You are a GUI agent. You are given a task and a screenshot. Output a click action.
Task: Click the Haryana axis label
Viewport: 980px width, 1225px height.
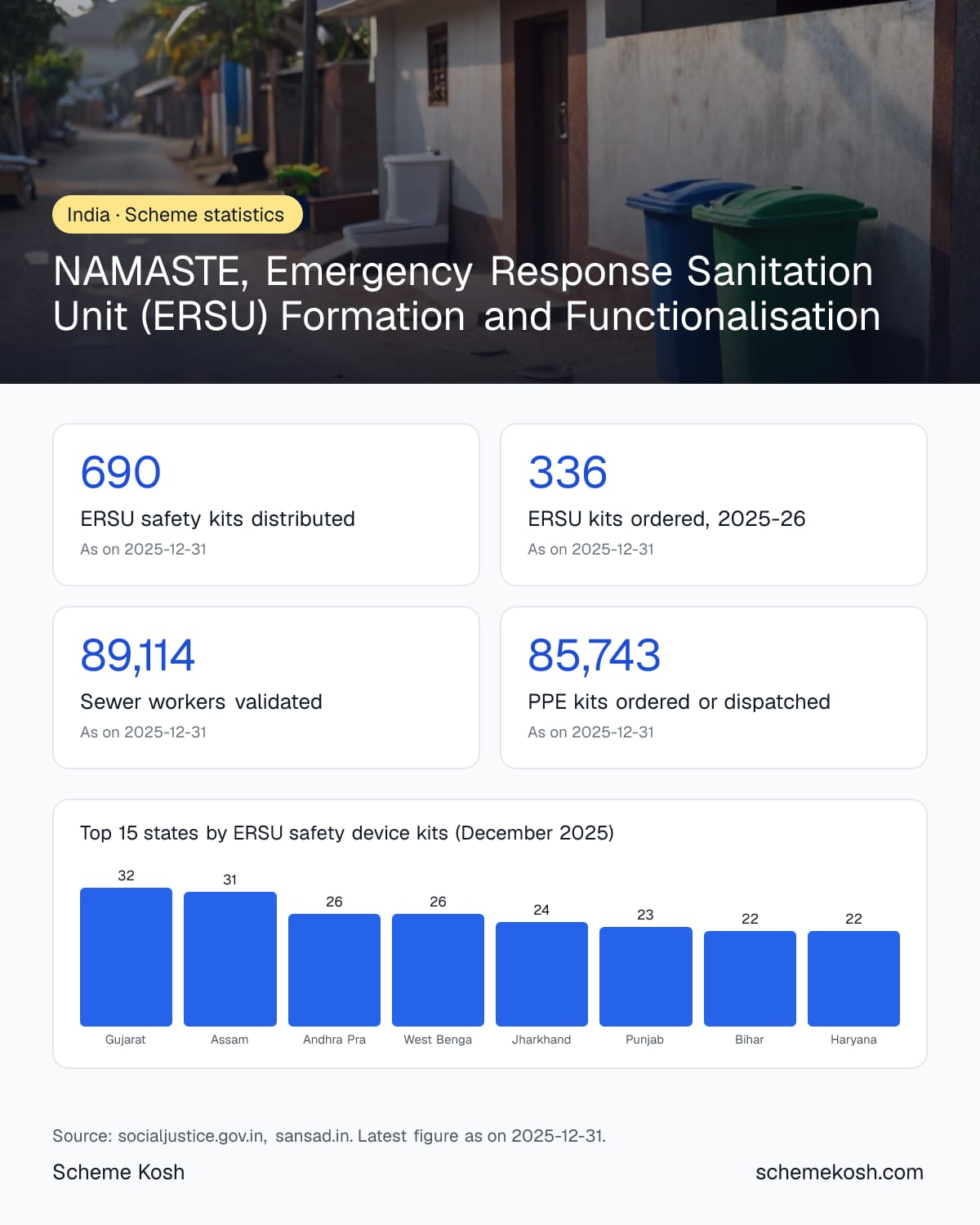point(853,1040)
